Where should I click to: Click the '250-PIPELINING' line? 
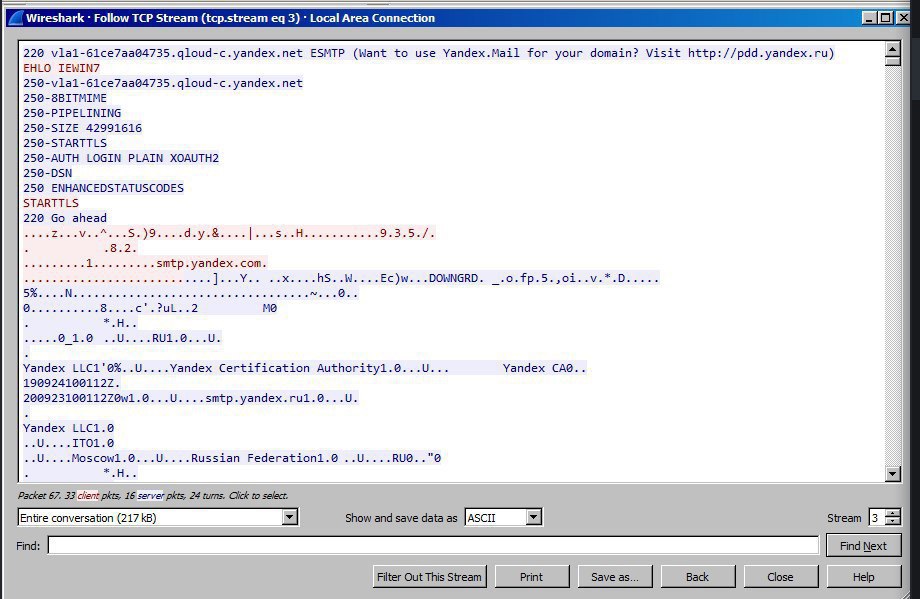72,113
